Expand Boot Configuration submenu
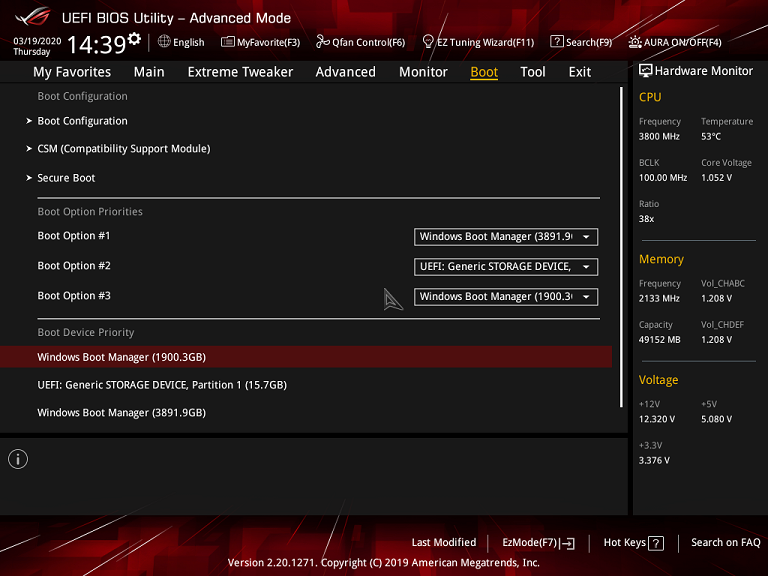This screenshot has width=768, height=576. coord(82,121)
